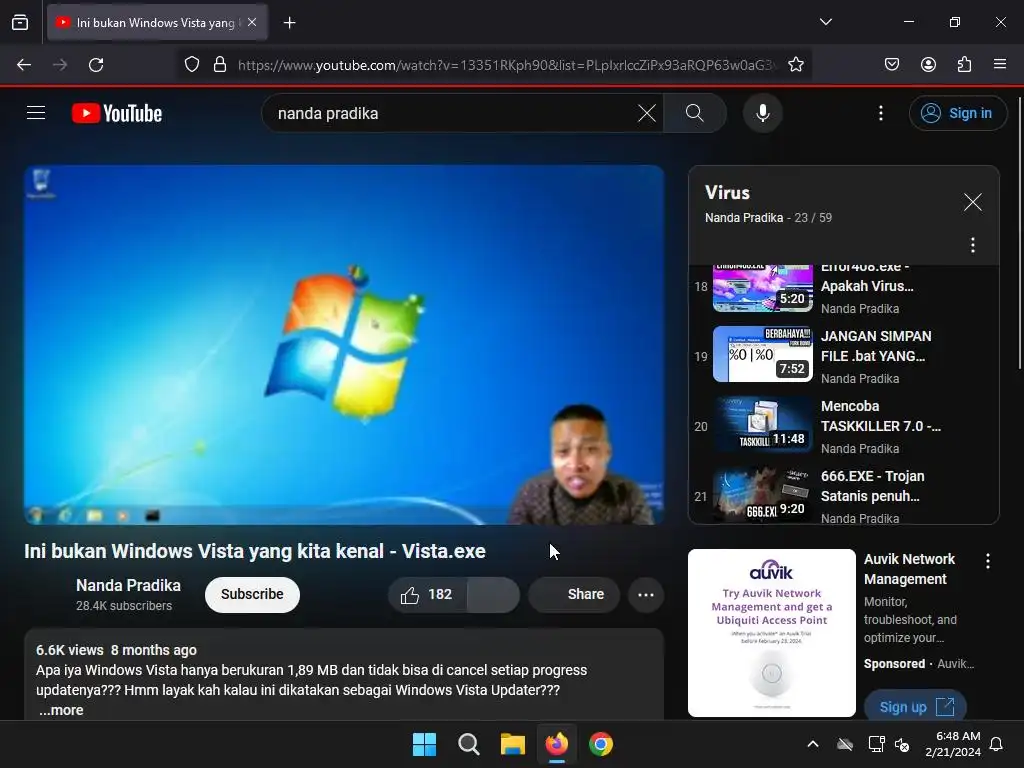Submit search with magnifier button
1024x768 pixels.
(x=695, y=113)
